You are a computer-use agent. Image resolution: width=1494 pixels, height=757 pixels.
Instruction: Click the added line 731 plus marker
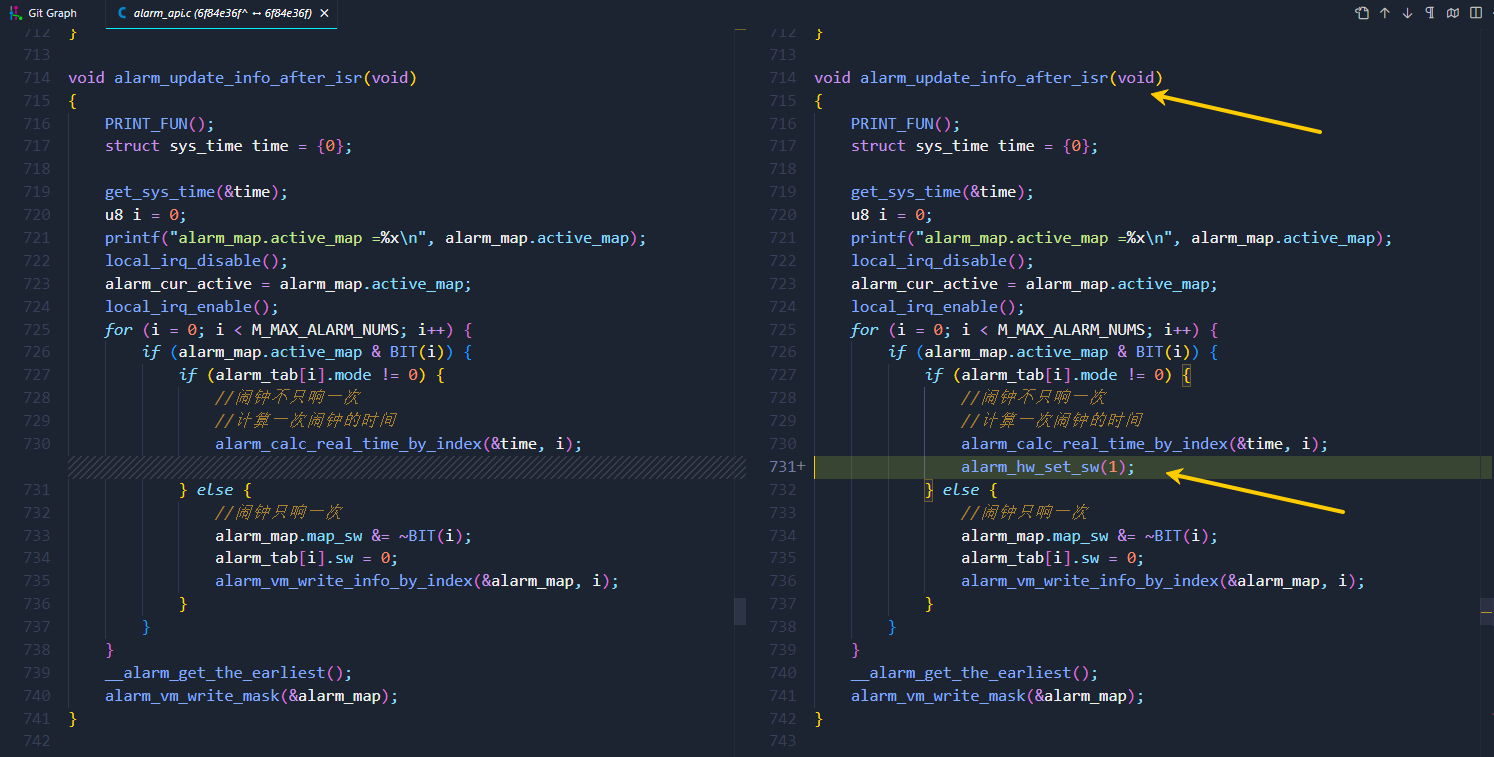[801, 467]
